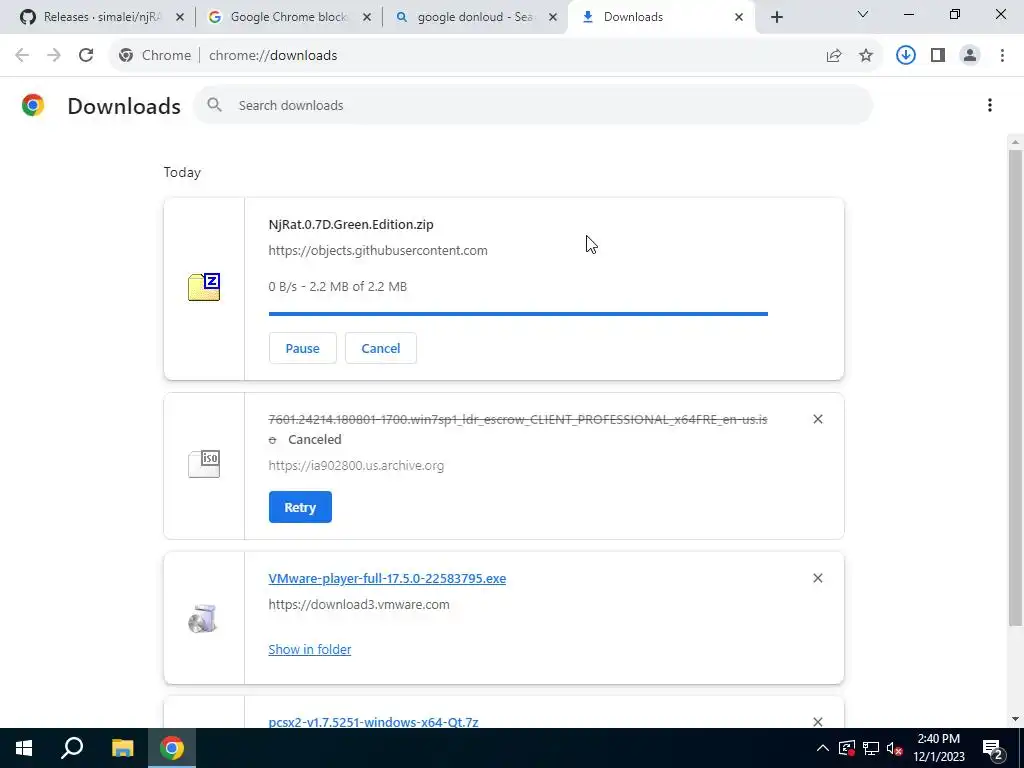Image resolution: width=1024 pixels, height=768 pixels.
Task: Go forward with the browser forward arrow
Action: coord(54,56)
